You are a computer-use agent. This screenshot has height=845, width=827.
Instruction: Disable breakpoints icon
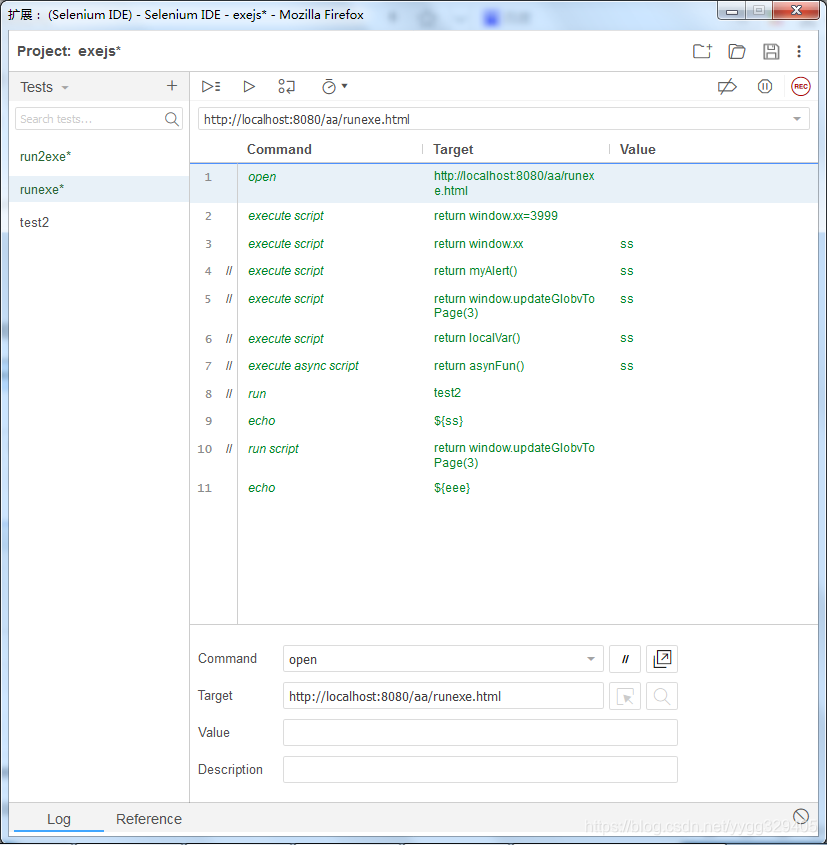[x=727, y=86]
